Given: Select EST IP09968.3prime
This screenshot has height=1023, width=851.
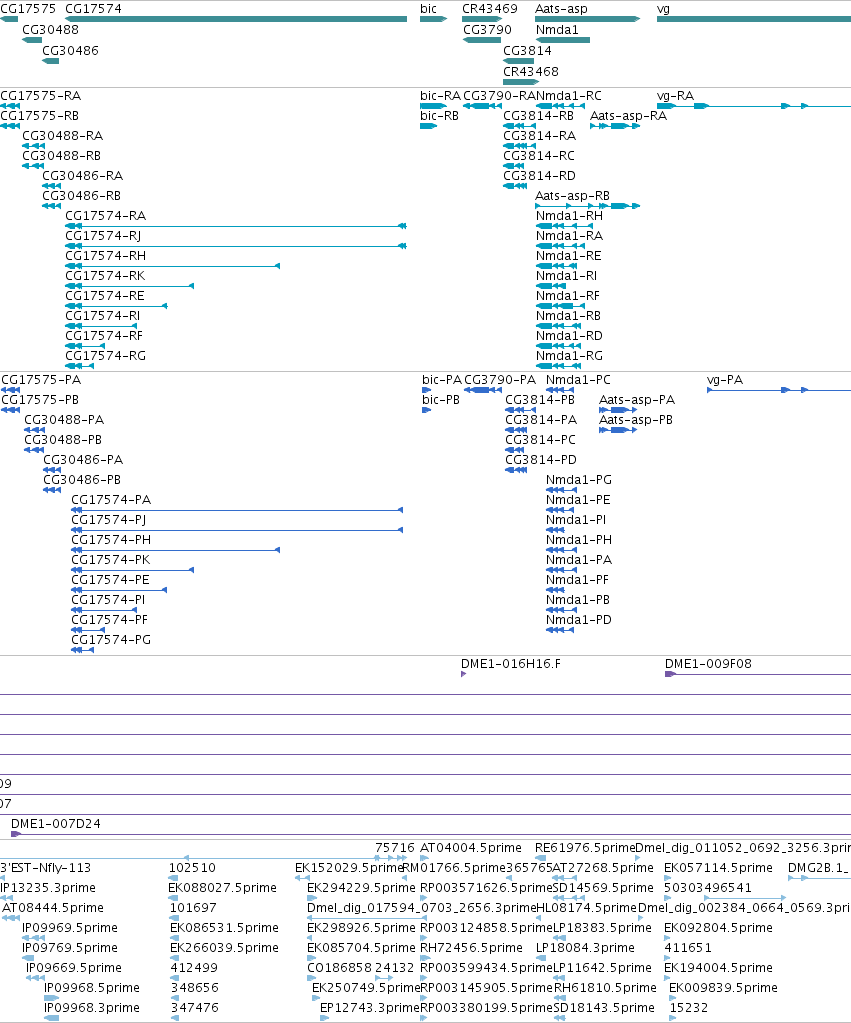Looking at the screenshot, I should [91, 1008].
